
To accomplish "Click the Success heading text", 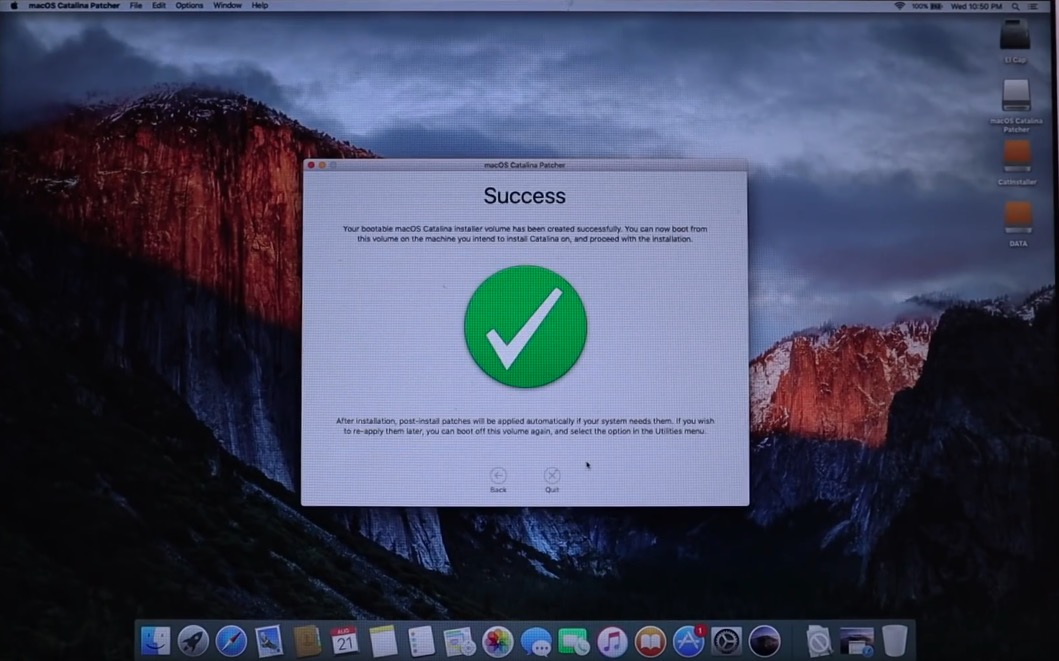I will [525, 196].
